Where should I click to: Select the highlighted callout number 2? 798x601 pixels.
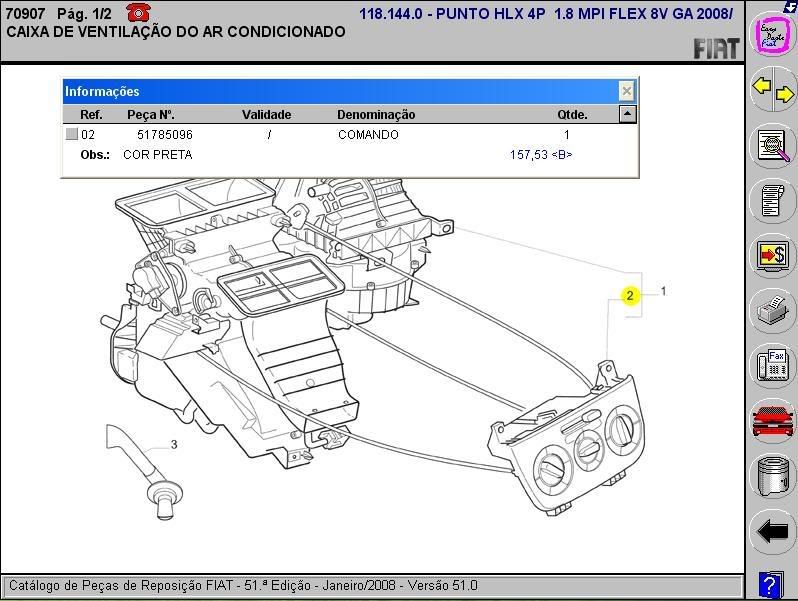pos(630,296)
